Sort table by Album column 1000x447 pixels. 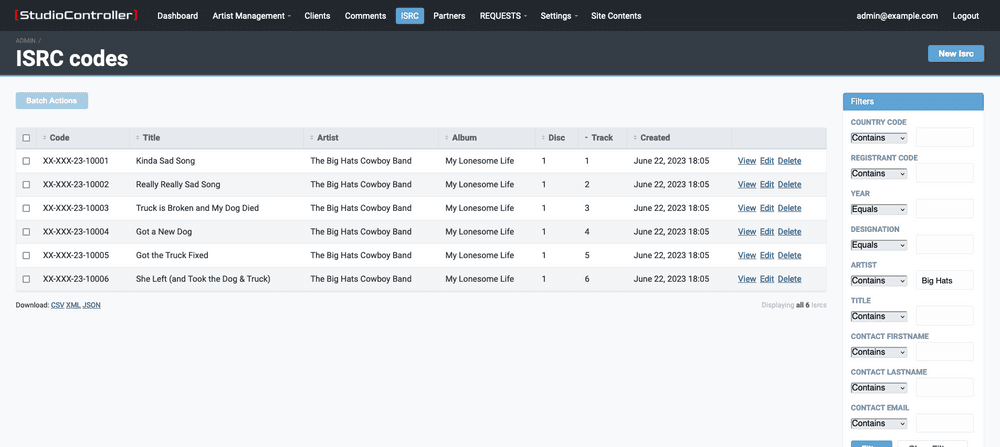tap(464, 138)
